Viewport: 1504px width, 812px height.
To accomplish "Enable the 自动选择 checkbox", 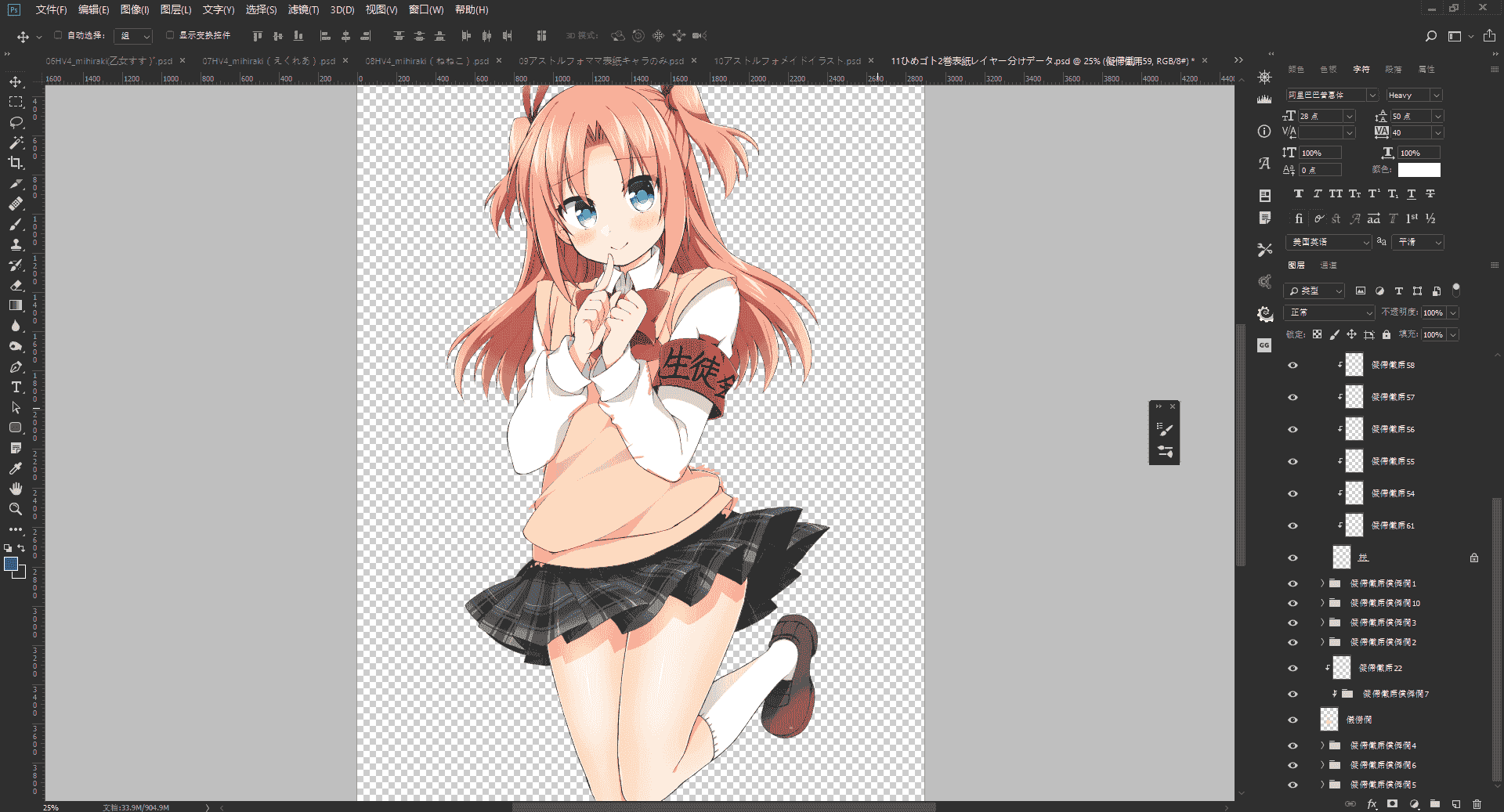I will pos(58,35).
